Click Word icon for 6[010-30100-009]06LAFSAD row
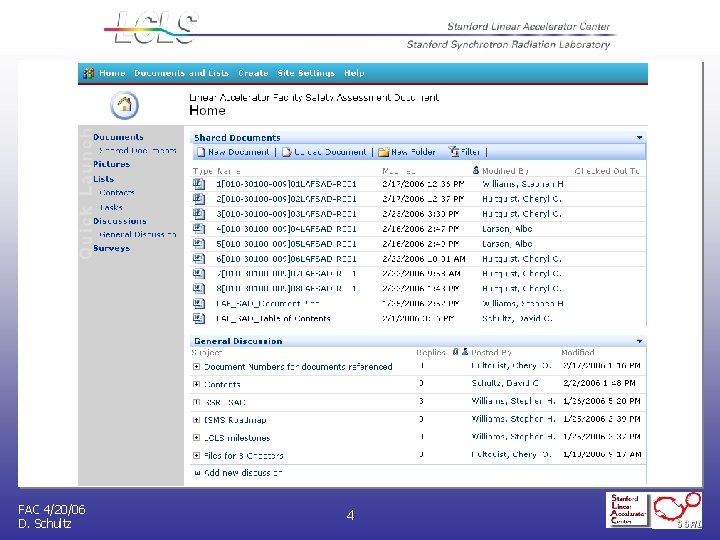This screenshot has height=540, width=720. tap(199, 259)
